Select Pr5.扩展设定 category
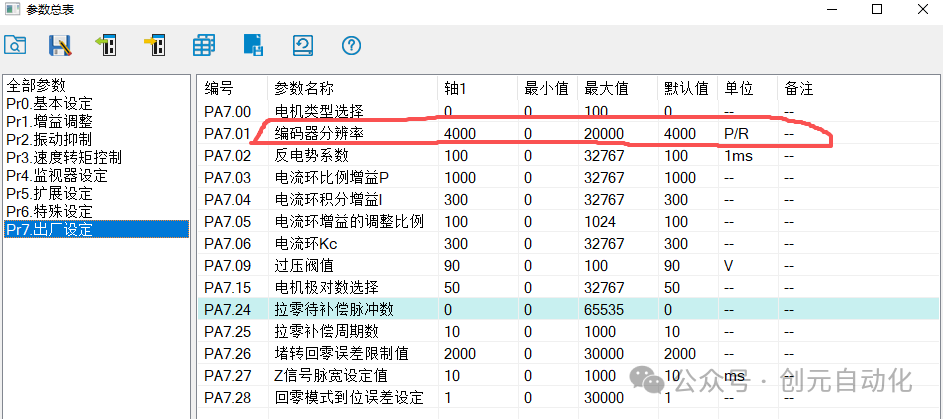Image resolution: width=943 pixels, height=419 pixels. pos(49,194)
